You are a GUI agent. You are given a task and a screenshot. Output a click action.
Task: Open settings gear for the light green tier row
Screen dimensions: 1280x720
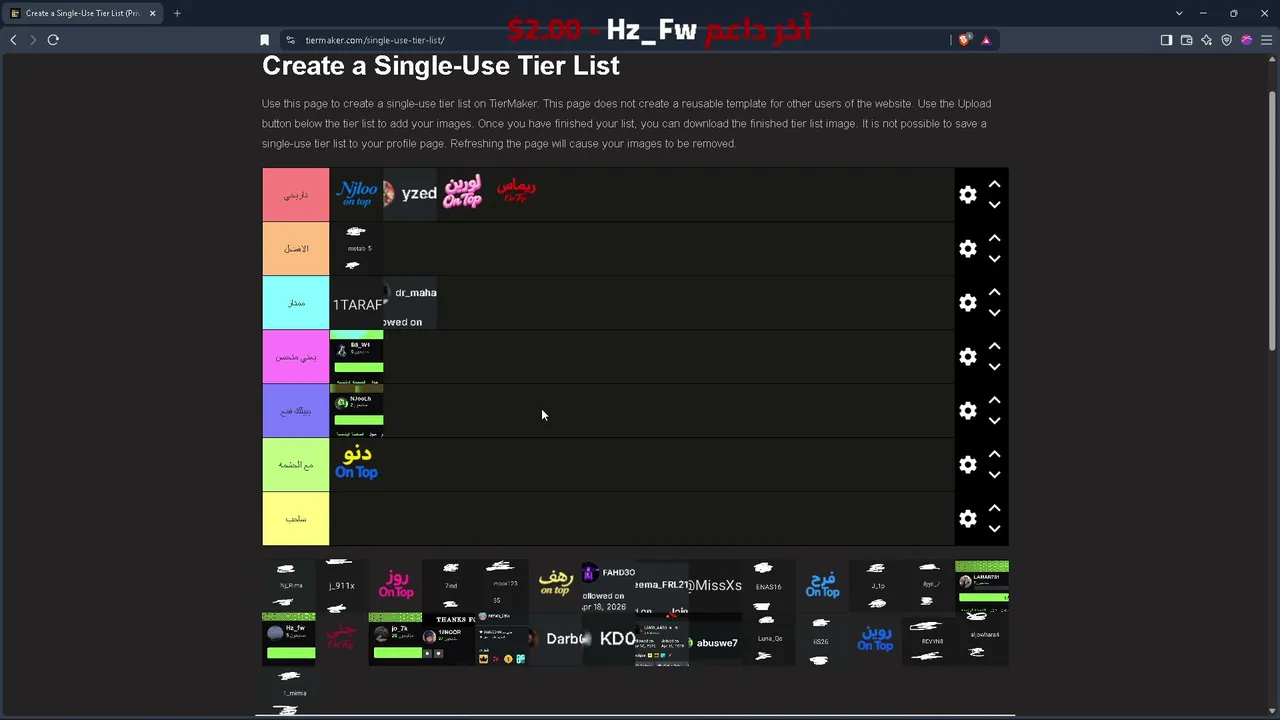(x=967, y=465)
